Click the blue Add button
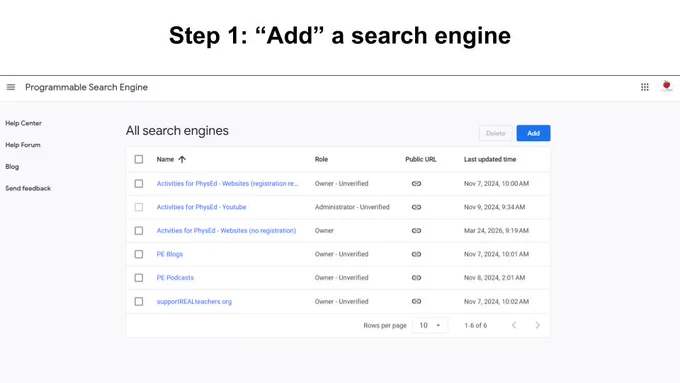The height and width of the screenshot is (383, 680). tap(533, 133)
